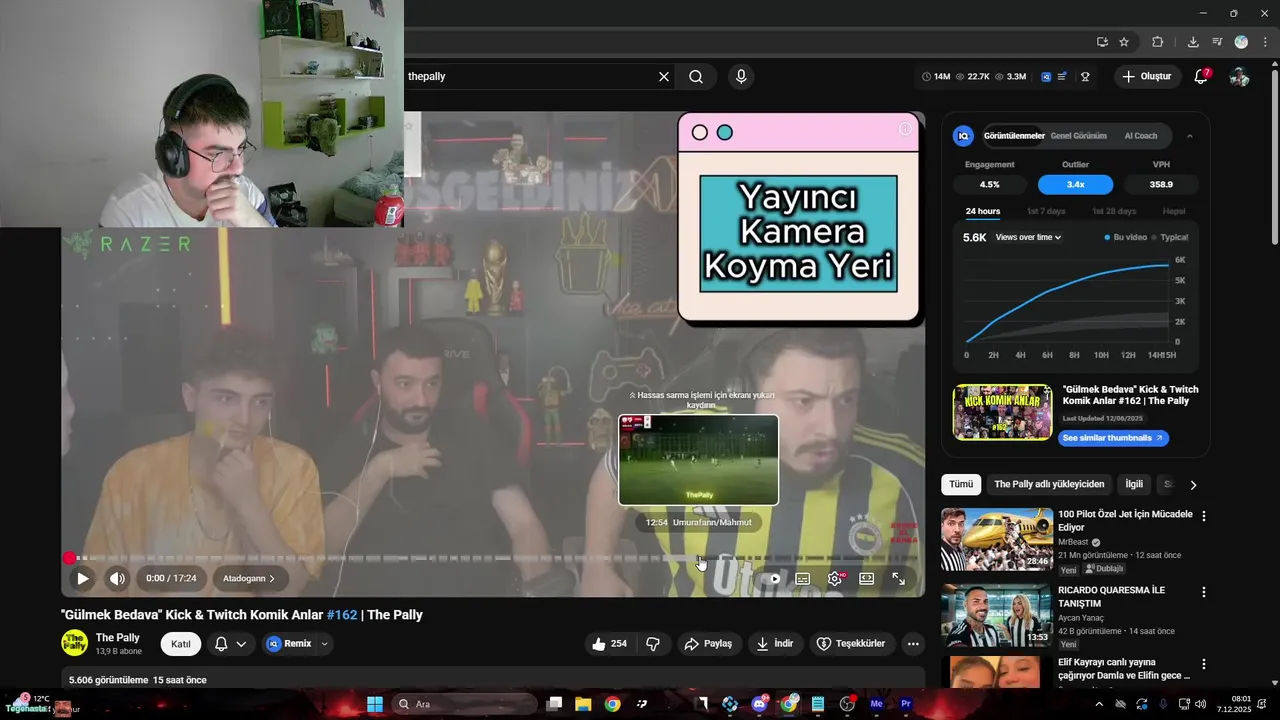Open the MrBeast 100 Pilot video thumbnail
1280x720 pixels.
(x=996, y=540)
